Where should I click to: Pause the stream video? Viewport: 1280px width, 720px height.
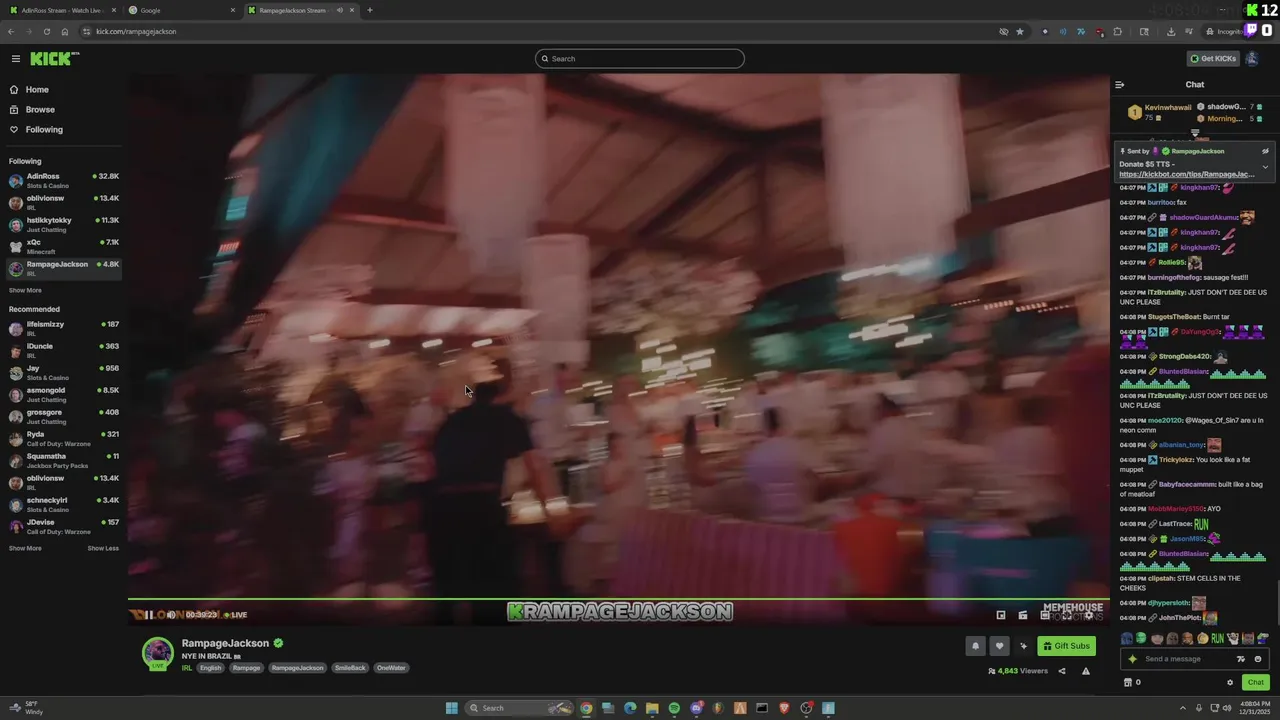pyautogui.click(x=149, y=615)
